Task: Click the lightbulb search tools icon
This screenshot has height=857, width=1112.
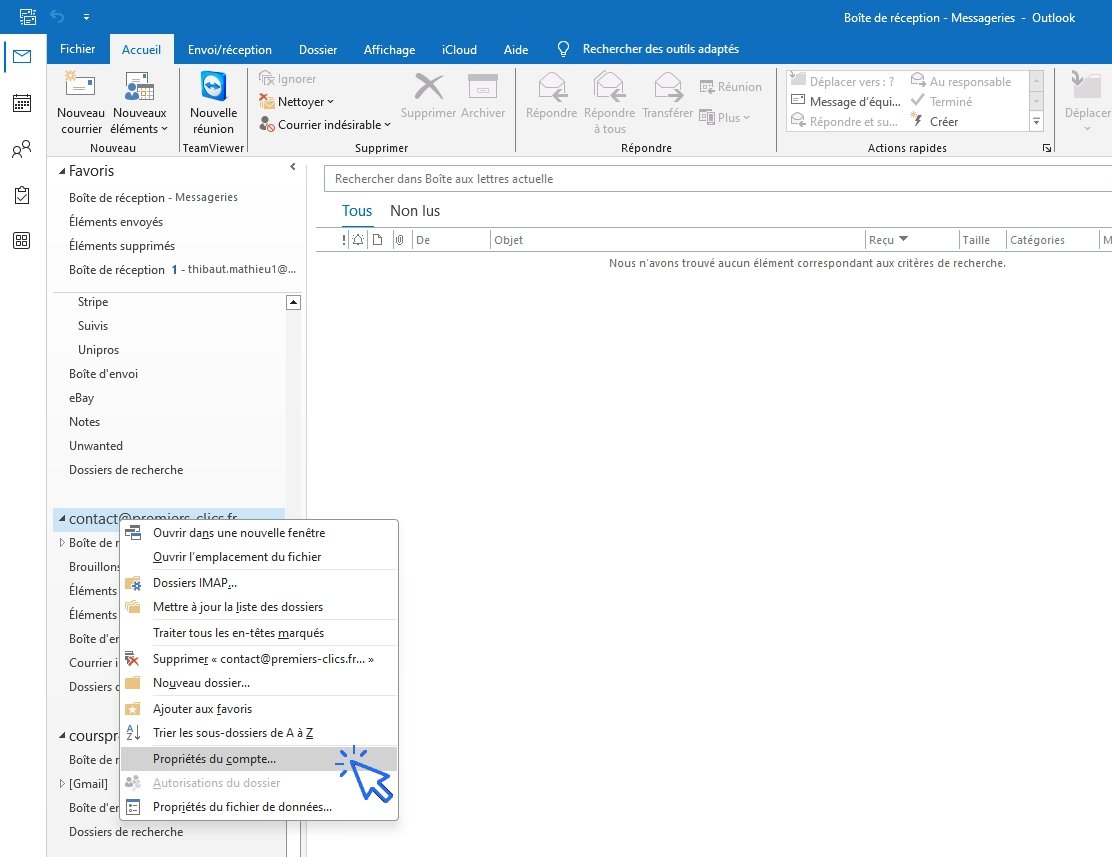Action: (x=563, y=49)
